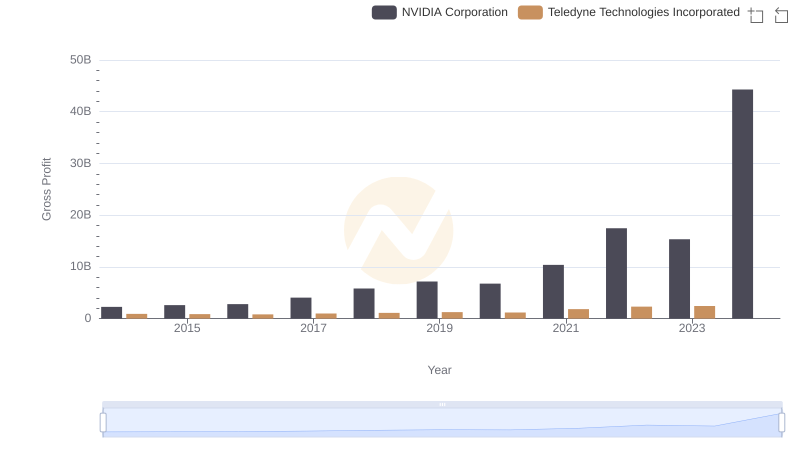Click the NVIDIA bar for 2021

(553, 292)
